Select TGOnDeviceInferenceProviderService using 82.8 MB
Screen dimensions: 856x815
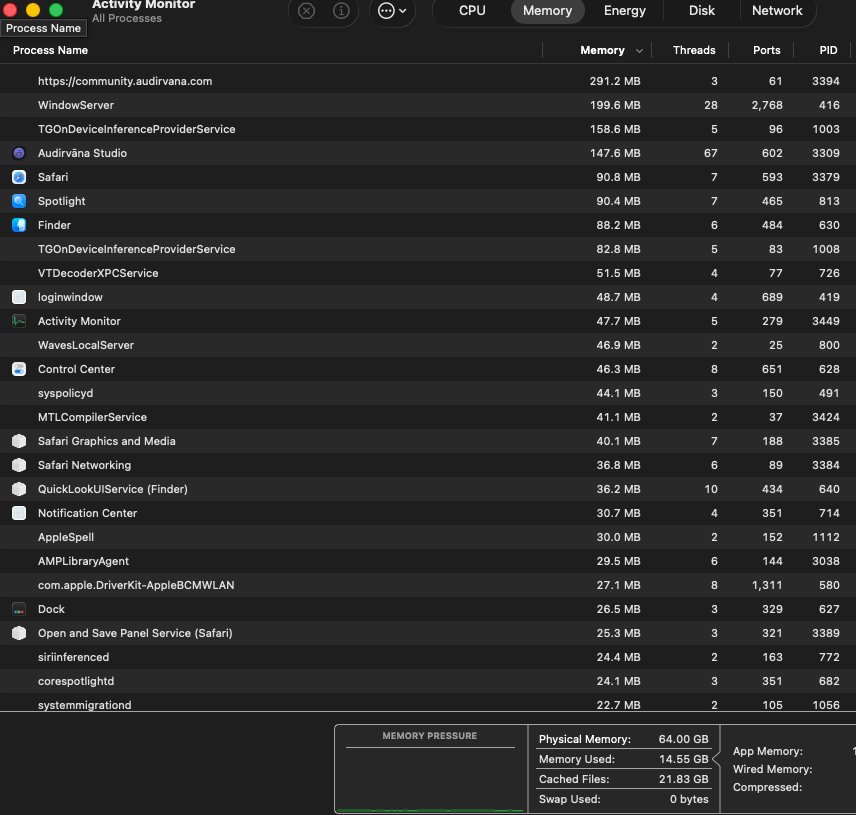coord(428,249)
